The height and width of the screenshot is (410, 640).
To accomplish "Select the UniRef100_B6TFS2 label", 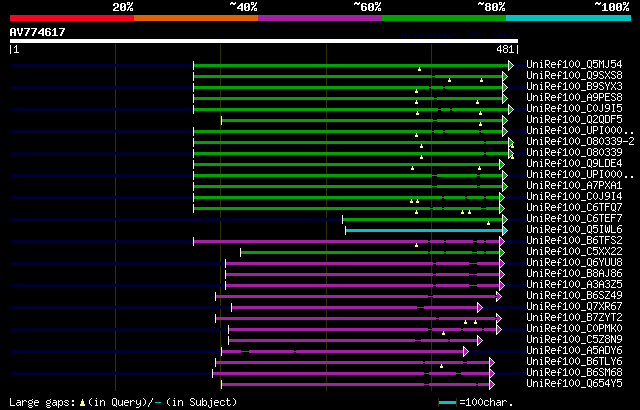I will tap(574, 241).
